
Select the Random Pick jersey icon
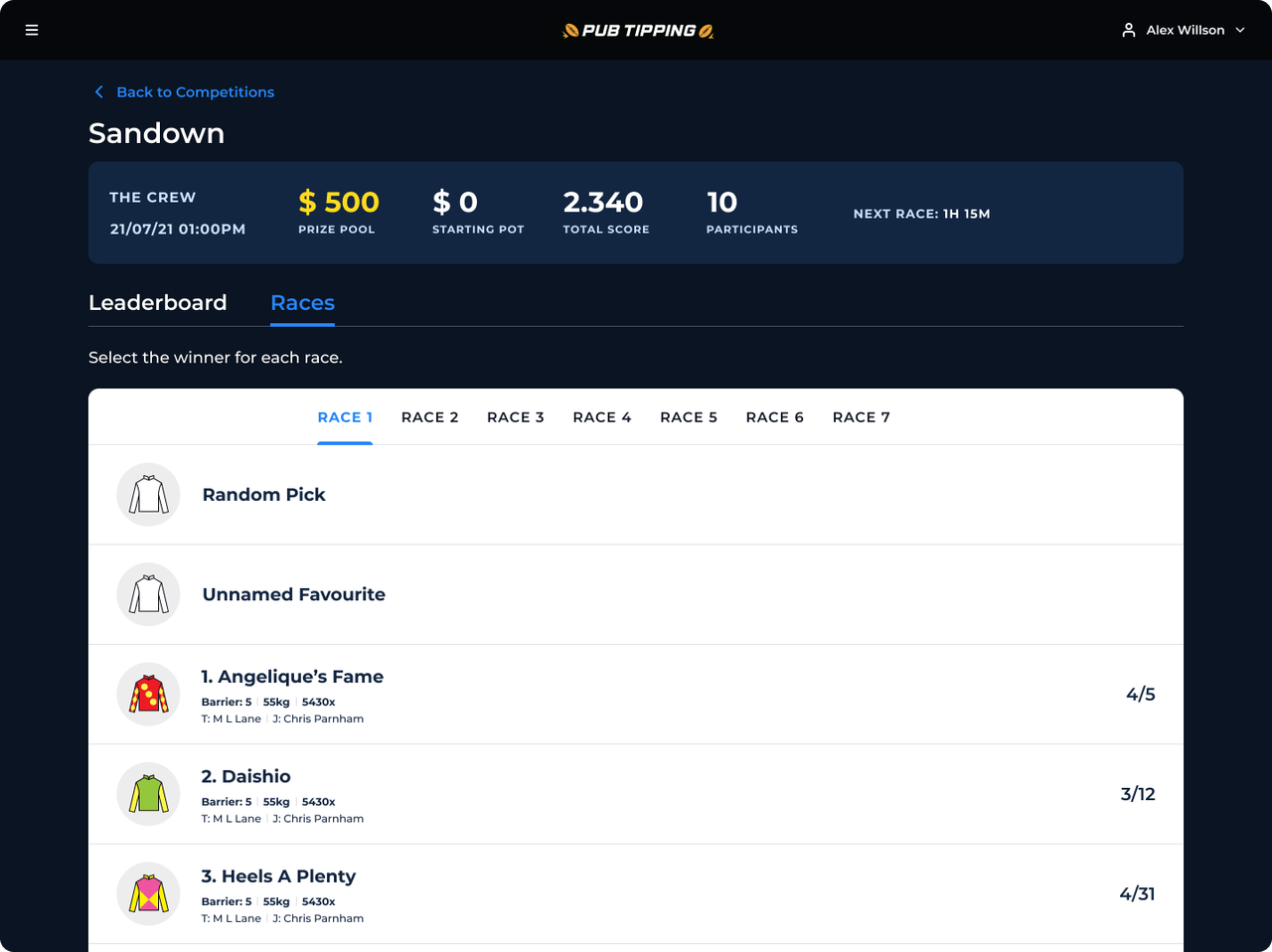point(148,495)
